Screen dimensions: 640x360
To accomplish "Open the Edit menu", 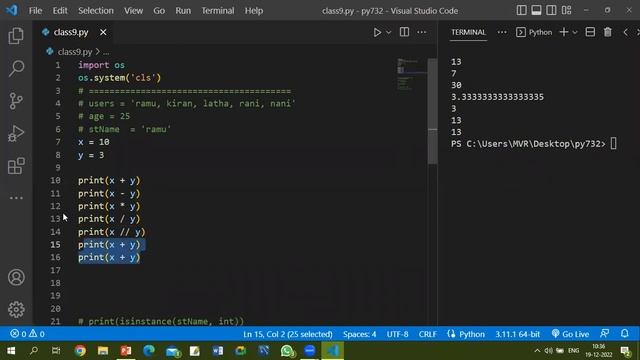I will coord(60,11).
